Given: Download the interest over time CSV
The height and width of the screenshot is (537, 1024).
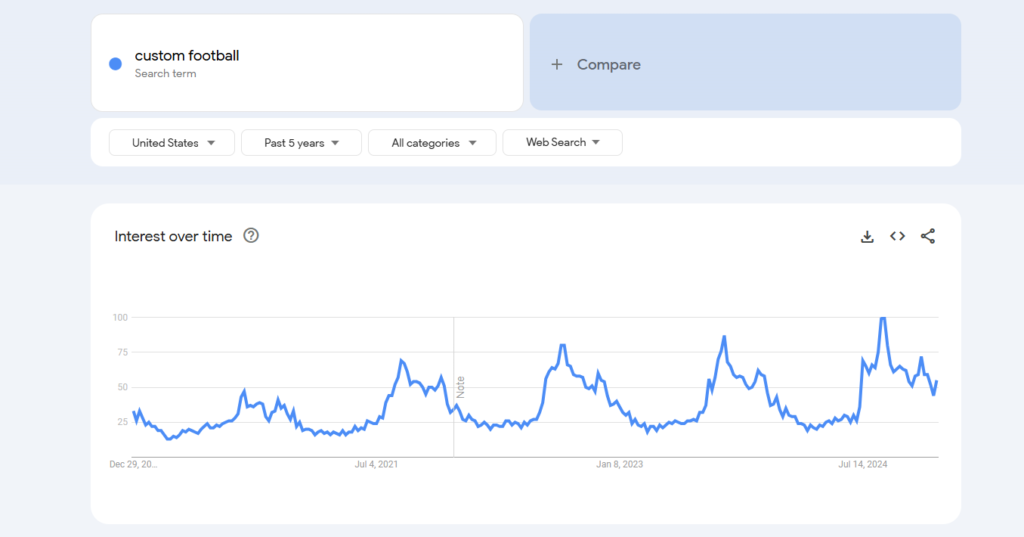Looking at the screenshot, I should tap(867, 237).
